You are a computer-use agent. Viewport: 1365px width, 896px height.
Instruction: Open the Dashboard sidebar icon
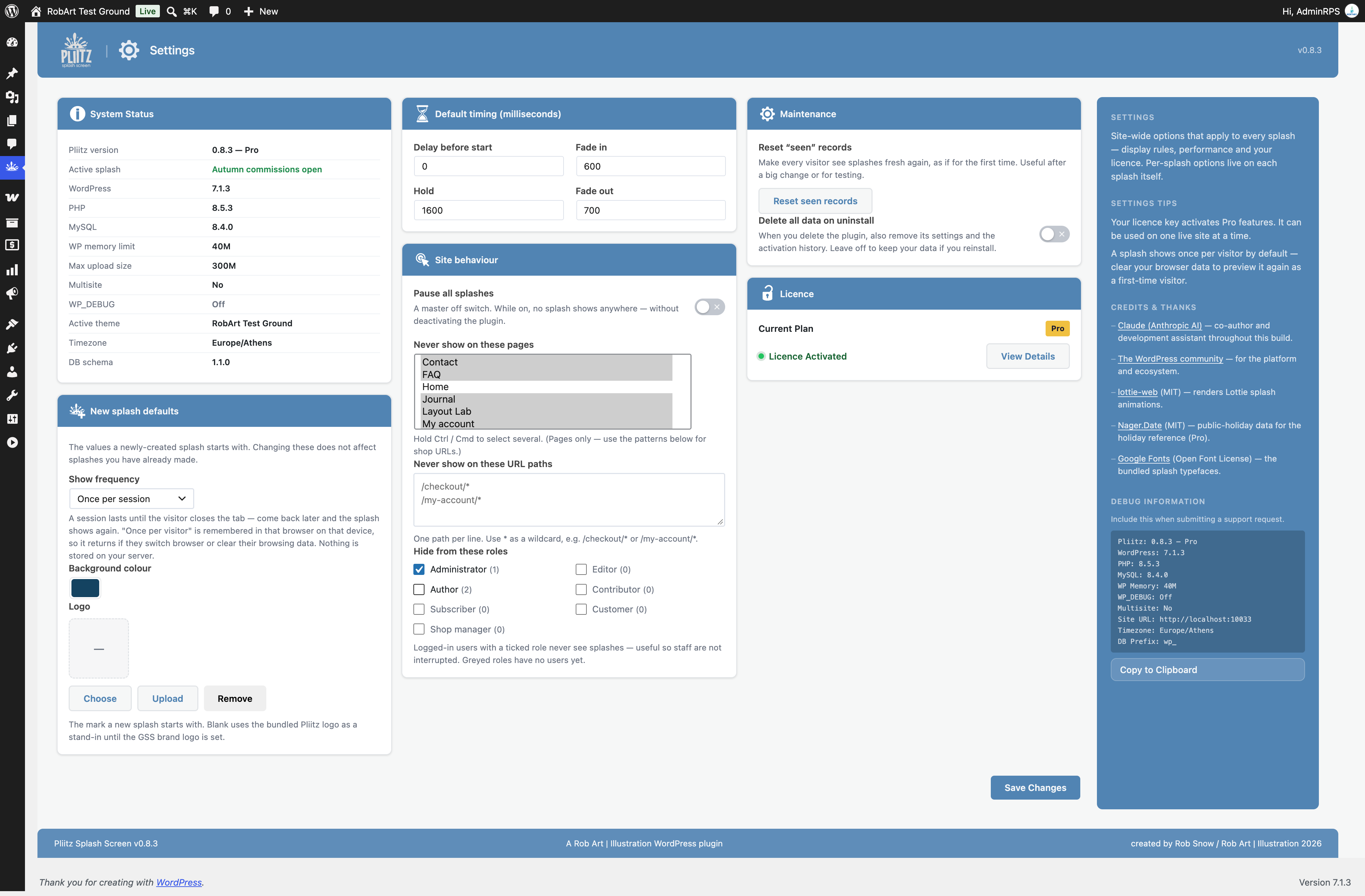12,42
